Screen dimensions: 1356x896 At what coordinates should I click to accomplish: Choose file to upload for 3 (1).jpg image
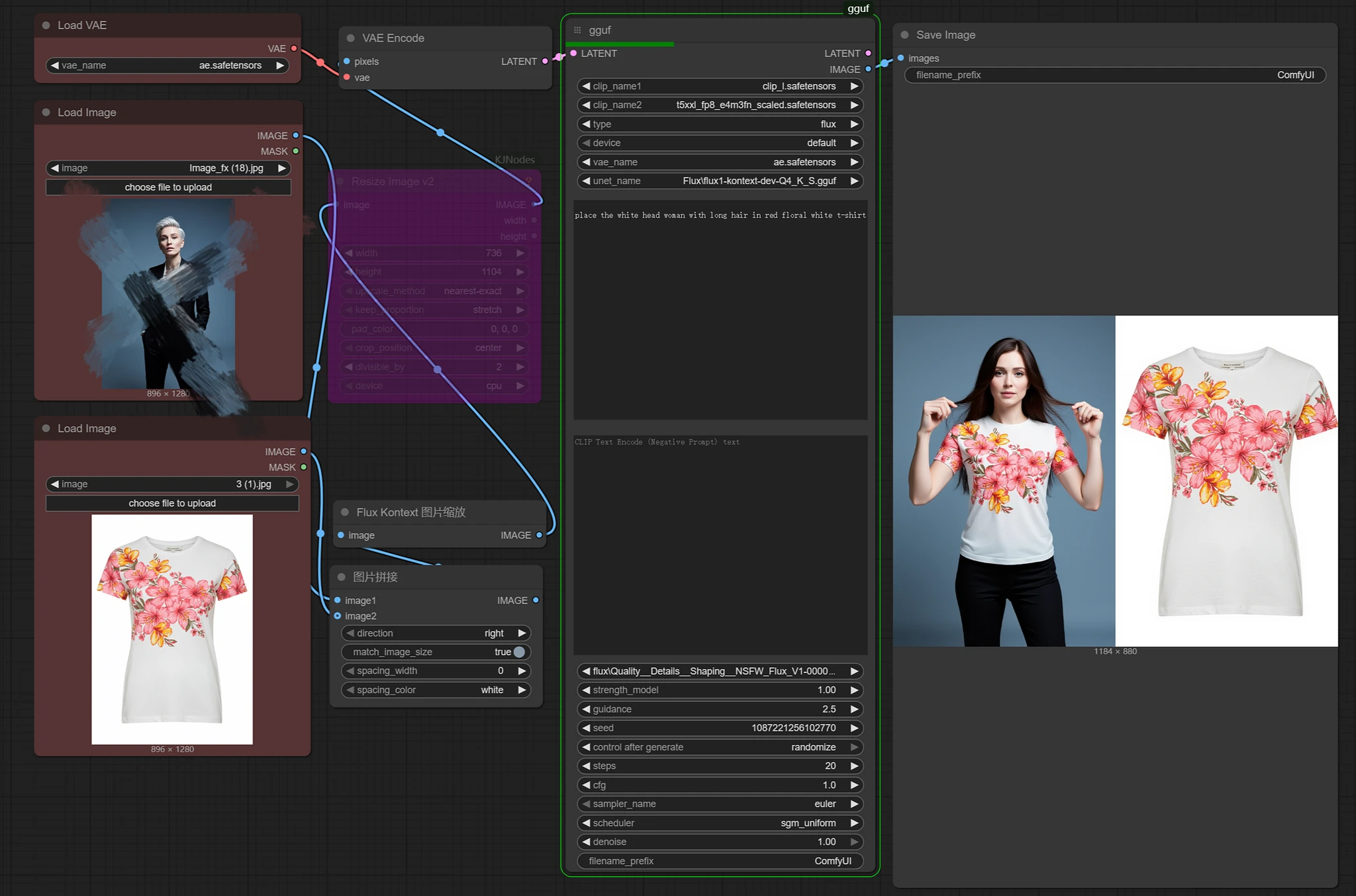click(172, 504)
